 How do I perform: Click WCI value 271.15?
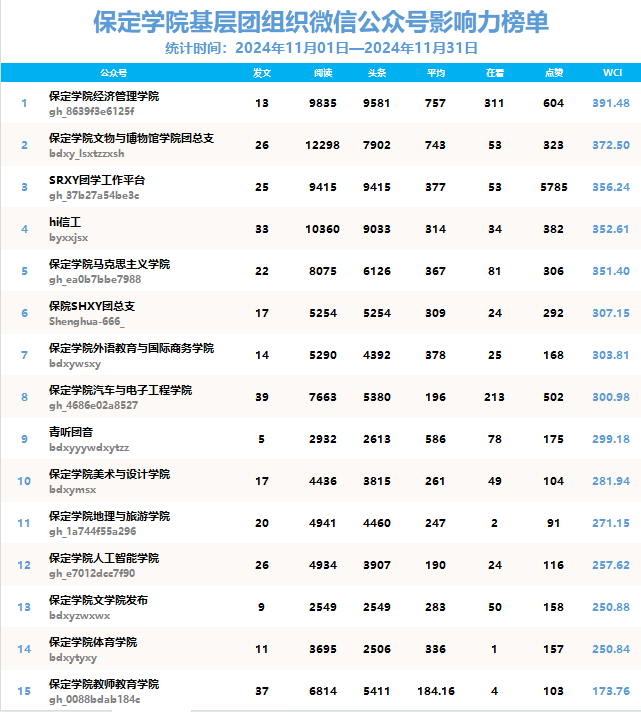click(x=611, y=523)
